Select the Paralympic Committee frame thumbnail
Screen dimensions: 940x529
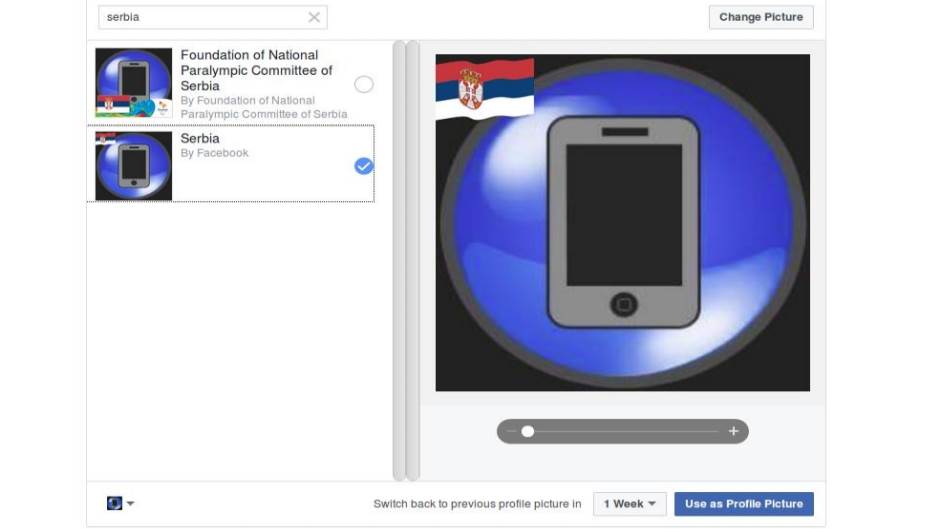(x=134, y=84)
